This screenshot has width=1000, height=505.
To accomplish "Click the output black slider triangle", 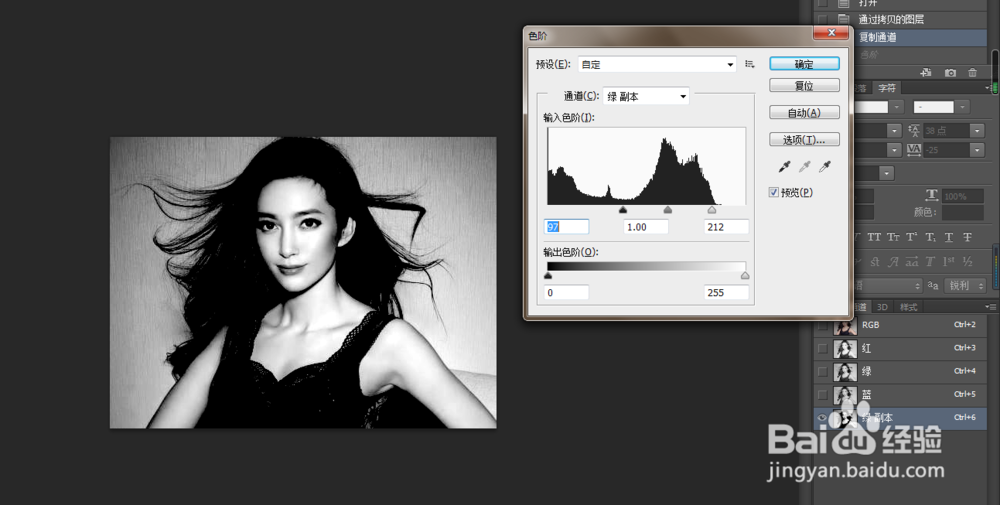I will [x=548, y=276].
